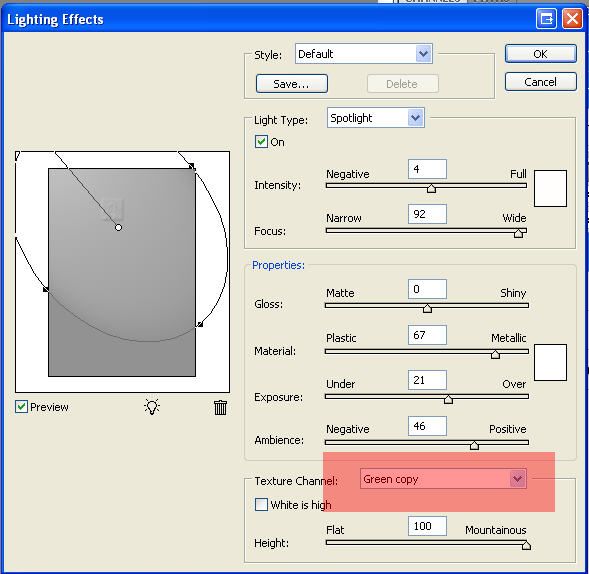Enable the White is high checkbox
Viewport: 589px width, 574px height.
(261, 505)
